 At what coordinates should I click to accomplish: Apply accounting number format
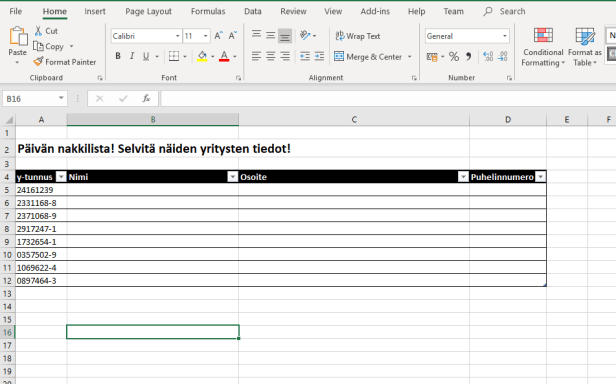[432, 57]
